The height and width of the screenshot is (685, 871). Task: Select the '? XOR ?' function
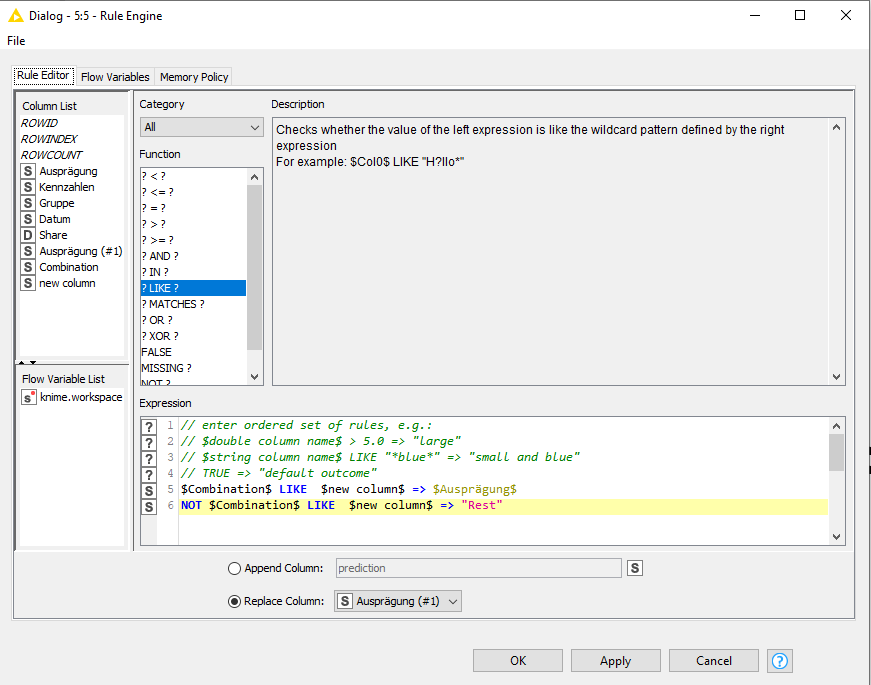(193, 336)
